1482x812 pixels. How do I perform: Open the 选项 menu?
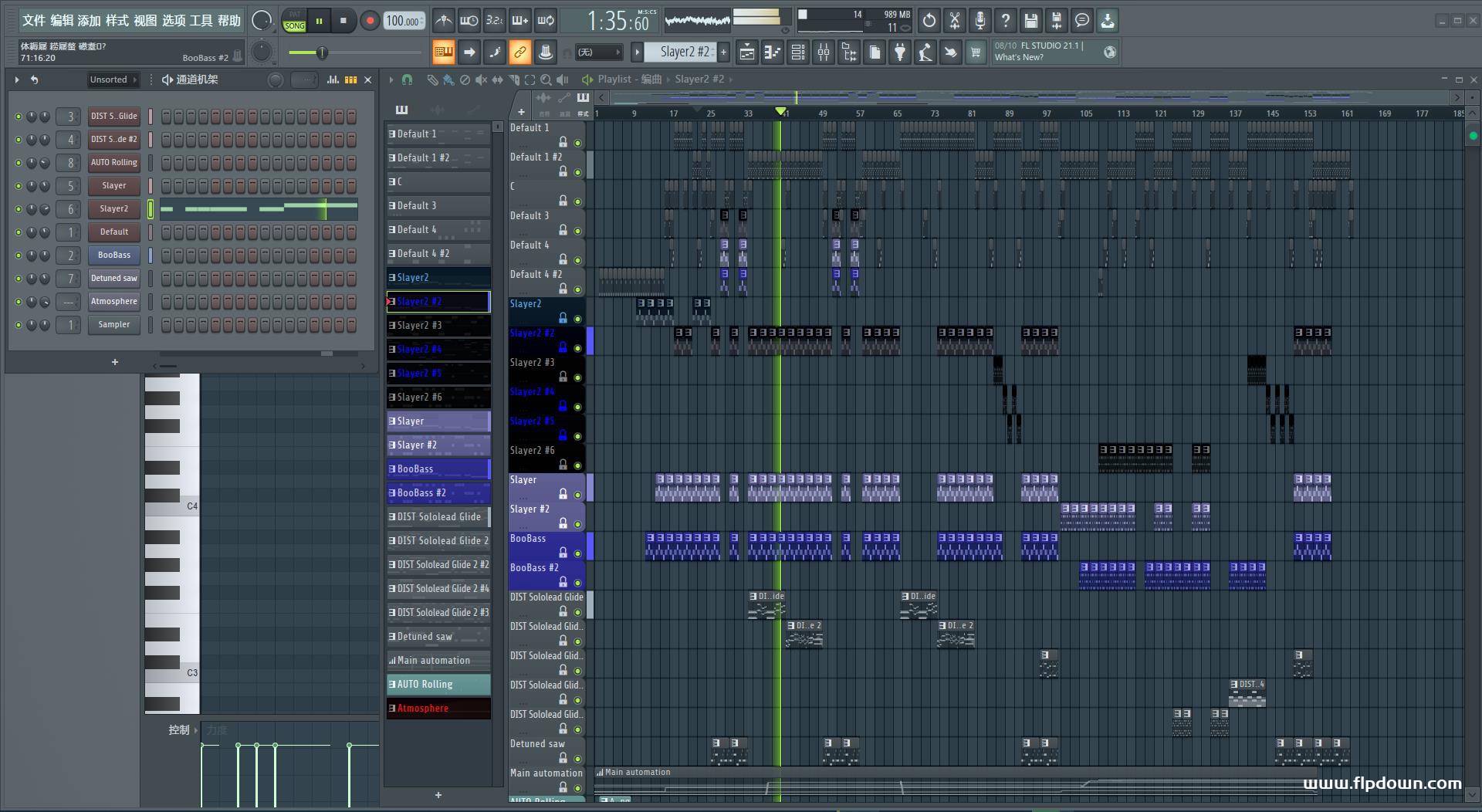pyautogui.click(x=174, y=21)
